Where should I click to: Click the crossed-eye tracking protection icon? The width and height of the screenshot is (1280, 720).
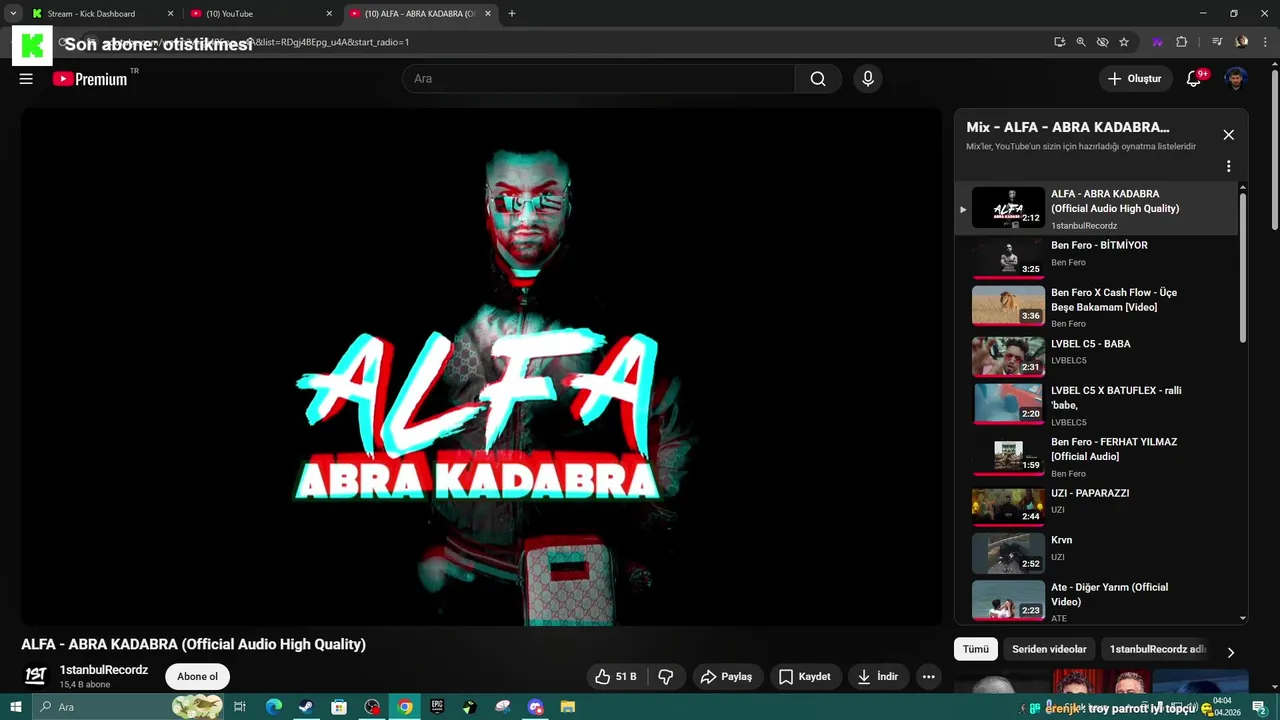1102,42
